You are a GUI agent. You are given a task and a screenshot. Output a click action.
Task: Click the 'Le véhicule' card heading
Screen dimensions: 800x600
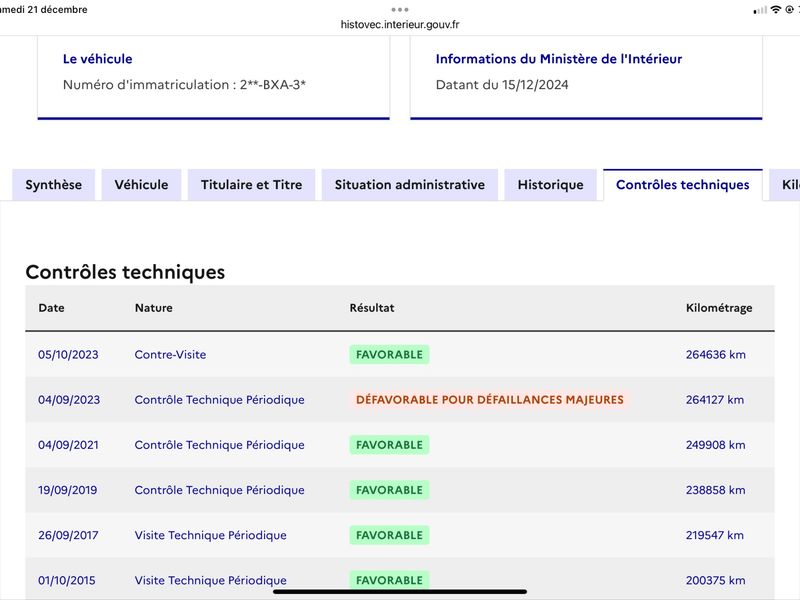pos(97,59)
